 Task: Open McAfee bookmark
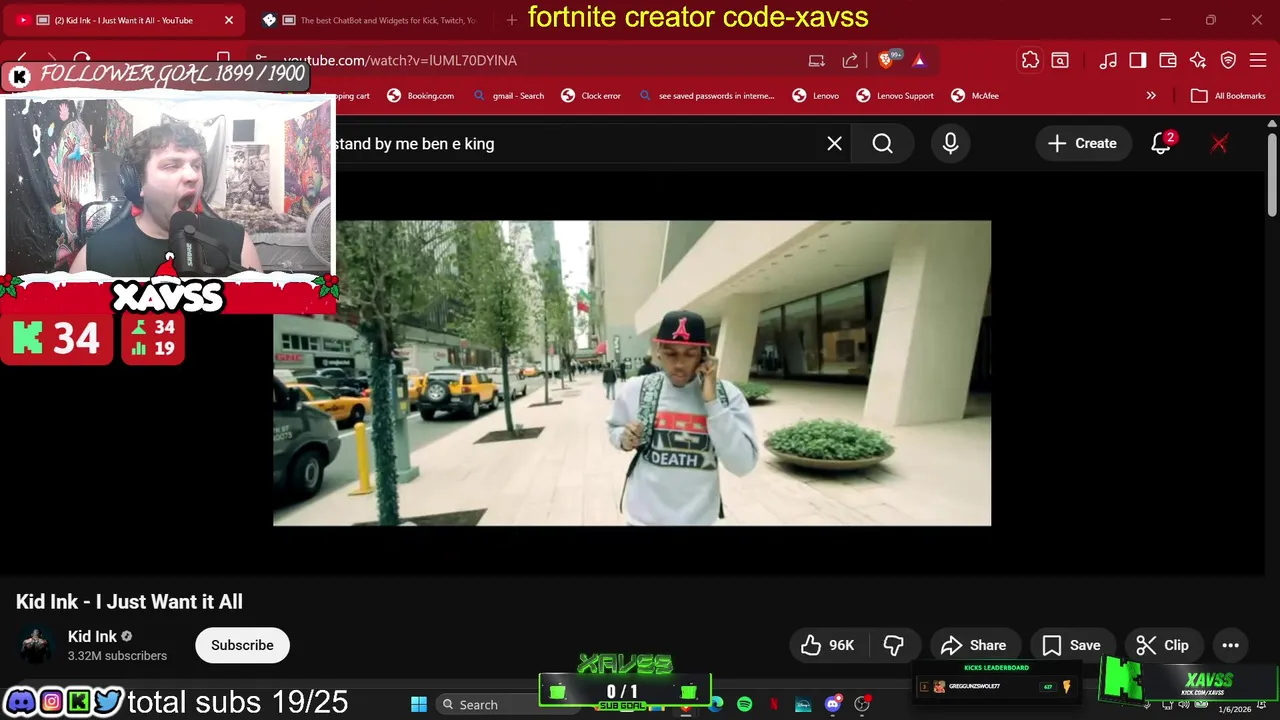(974, 96)
